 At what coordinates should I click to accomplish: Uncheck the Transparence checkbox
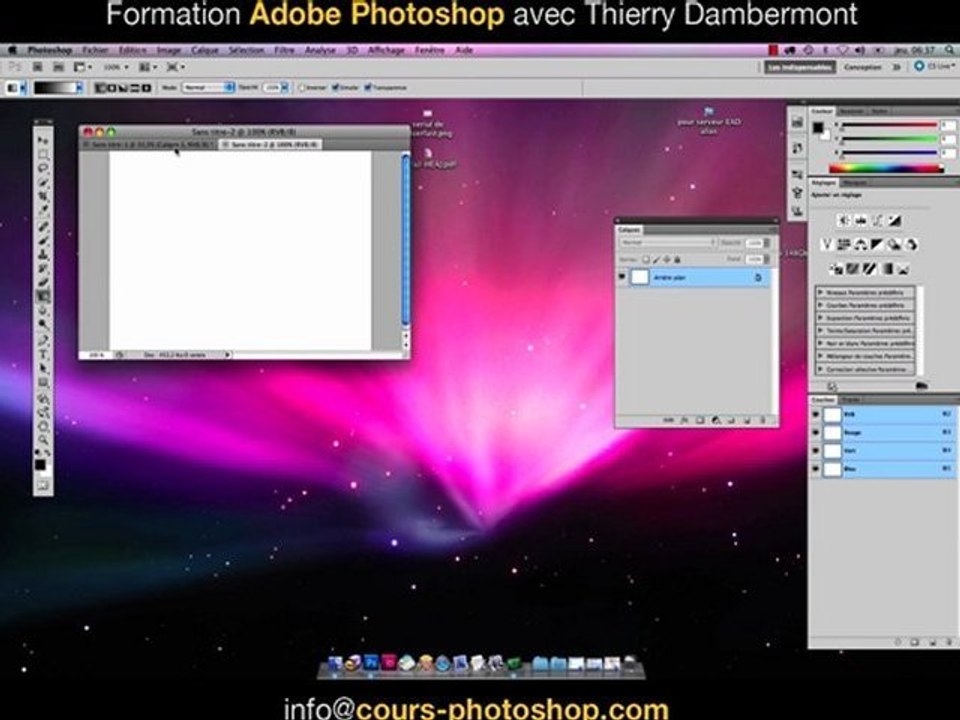click(368, 88)
